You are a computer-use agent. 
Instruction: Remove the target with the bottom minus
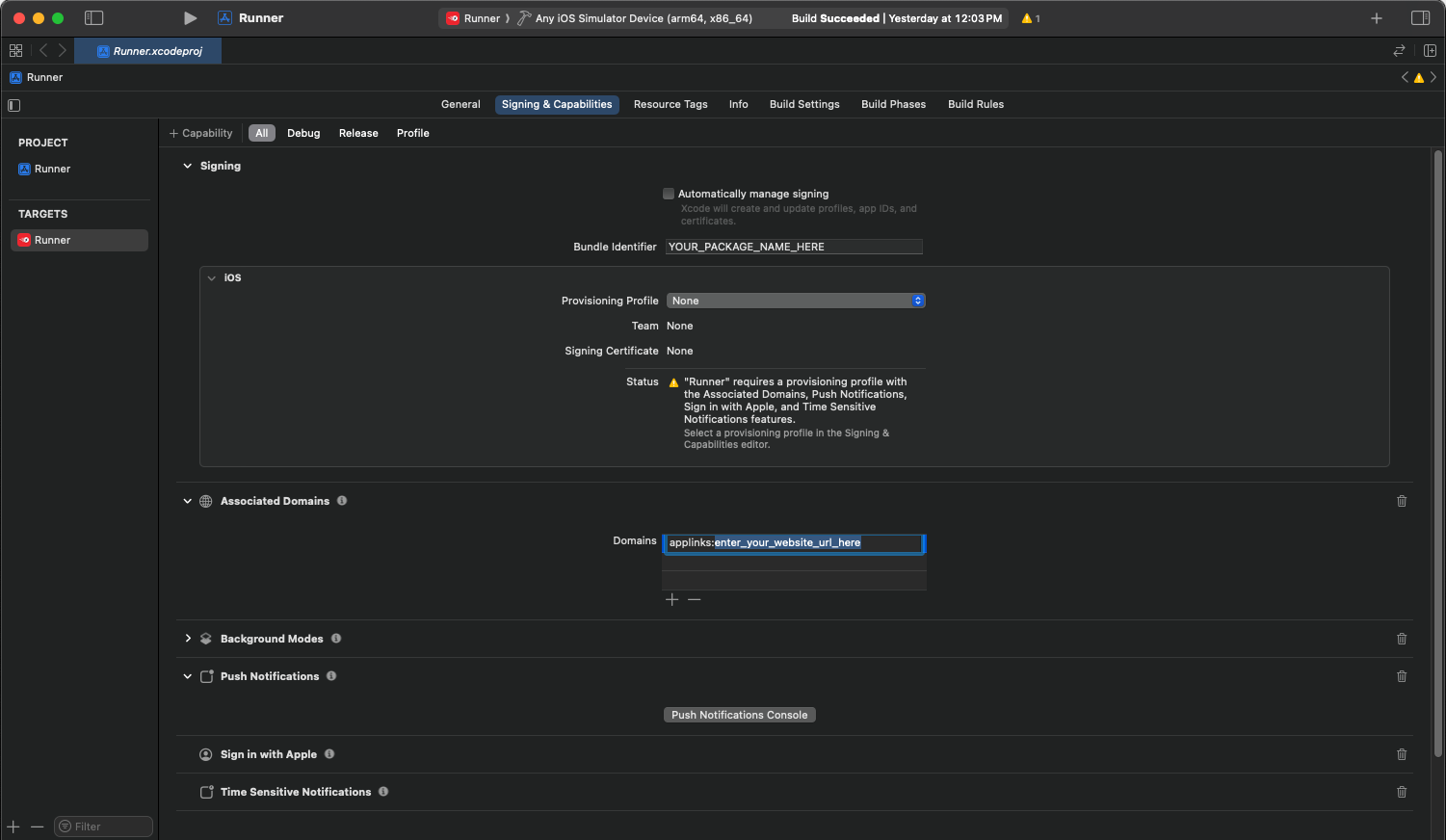[x=38, y=827]
